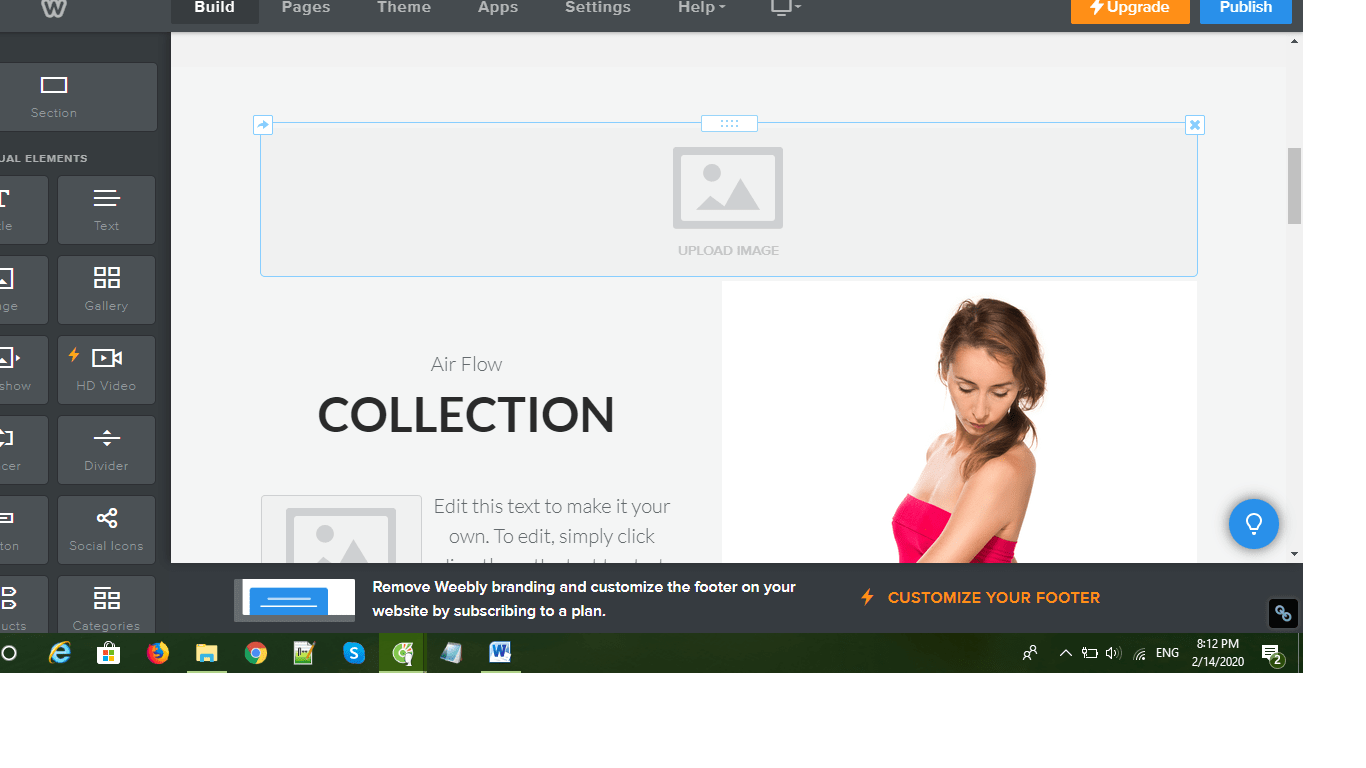Select the Social Icons element

[106, 530]
